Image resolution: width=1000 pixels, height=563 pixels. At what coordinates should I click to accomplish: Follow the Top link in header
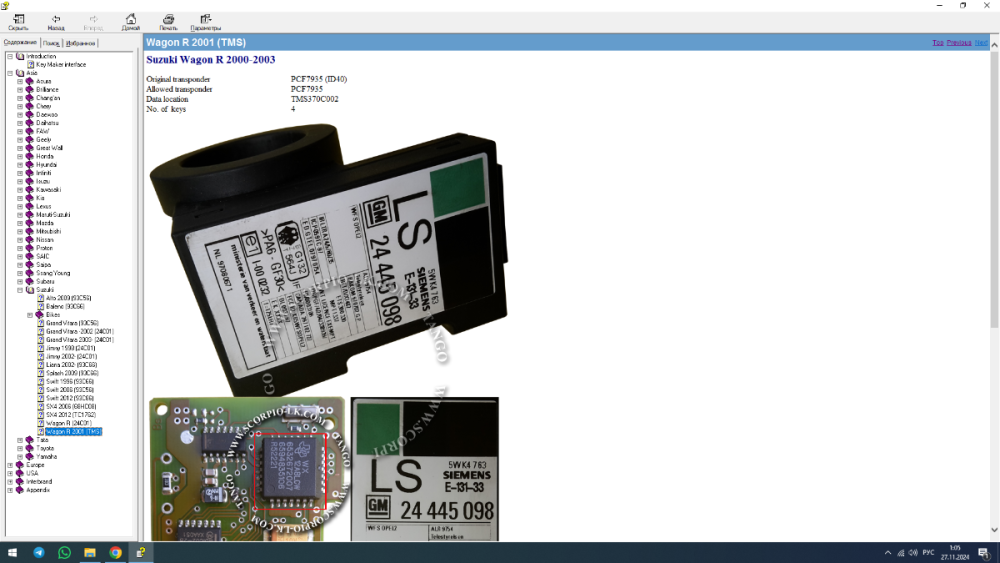coord(938,43)
